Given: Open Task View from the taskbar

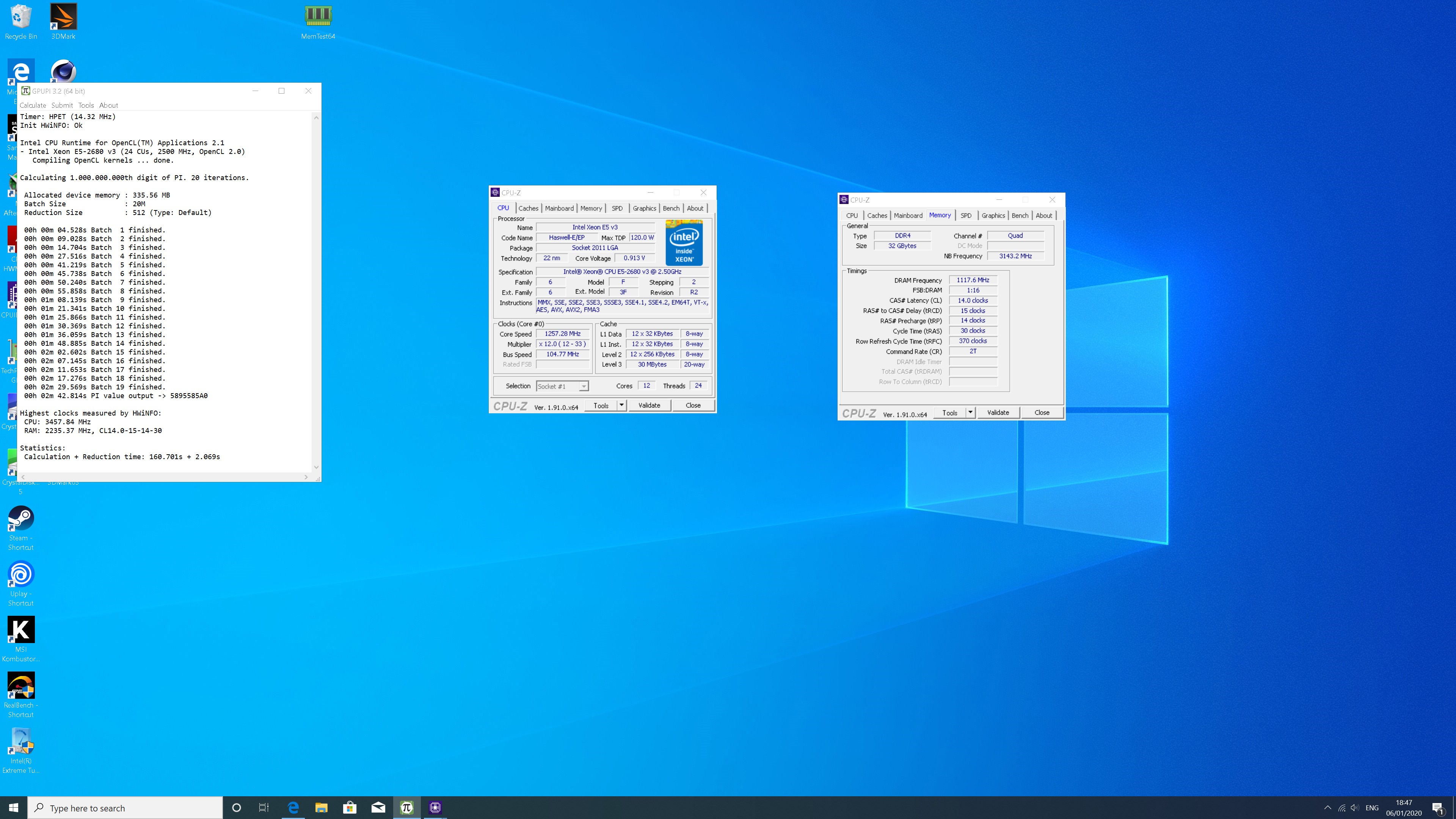Looking at the screenshot, I should click(264, 808).
